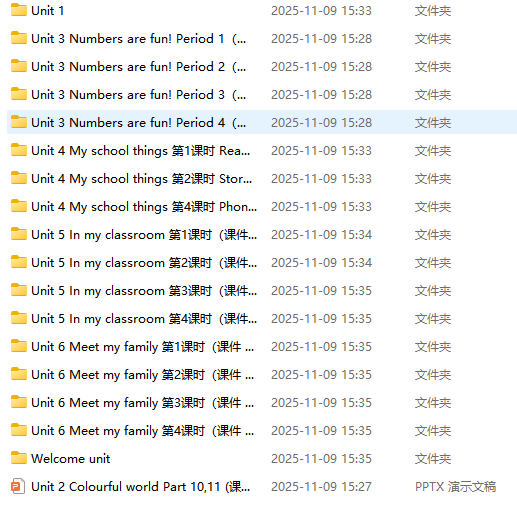Select the Unit 2 Colourful world PPTX file icon
Viewport: 517px width, 521px height.
pyautogui.click(x=18, y=486)
